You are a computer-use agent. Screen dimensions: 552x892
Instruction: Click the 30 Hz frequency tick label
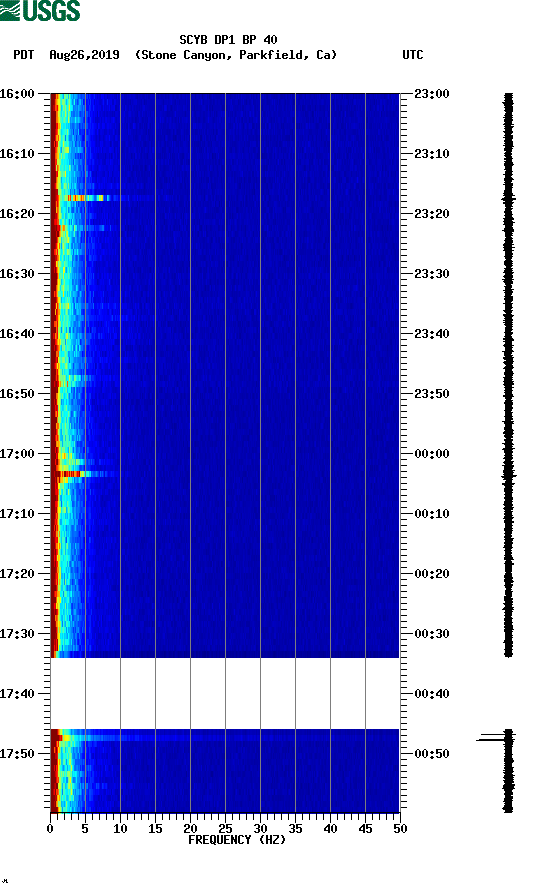261,829
